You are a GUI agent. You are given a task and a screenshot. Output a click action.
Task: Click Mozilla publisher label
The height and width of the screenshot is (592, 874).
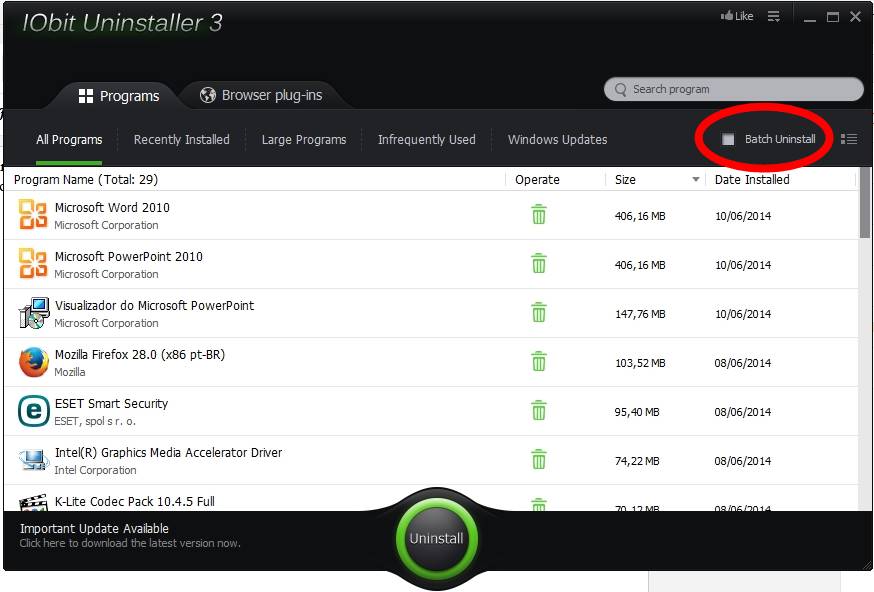coord(70,372)
